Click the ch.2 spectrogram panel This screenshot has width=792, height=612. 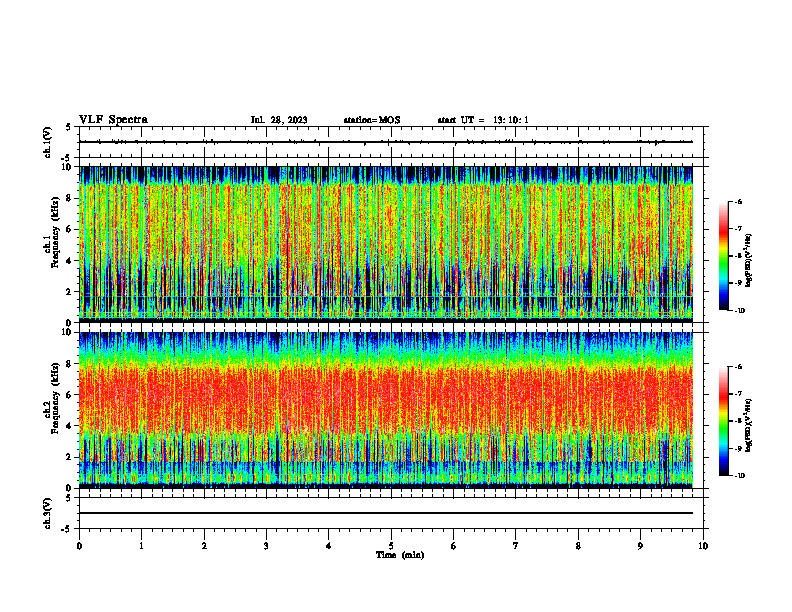pos(385,410)
